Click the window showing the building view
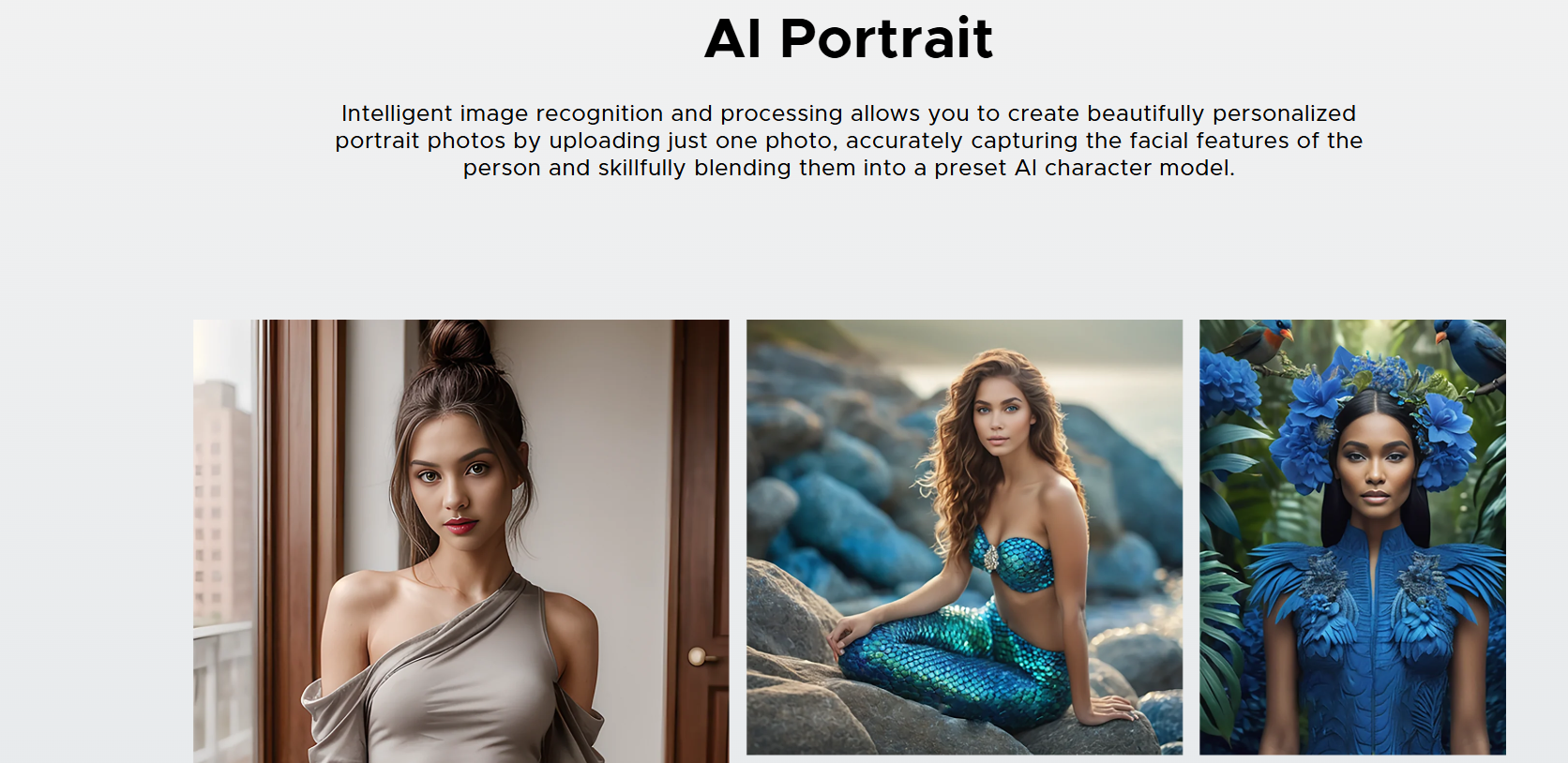Viewport: 1568px width, 763px height. [x=223, y=541]
